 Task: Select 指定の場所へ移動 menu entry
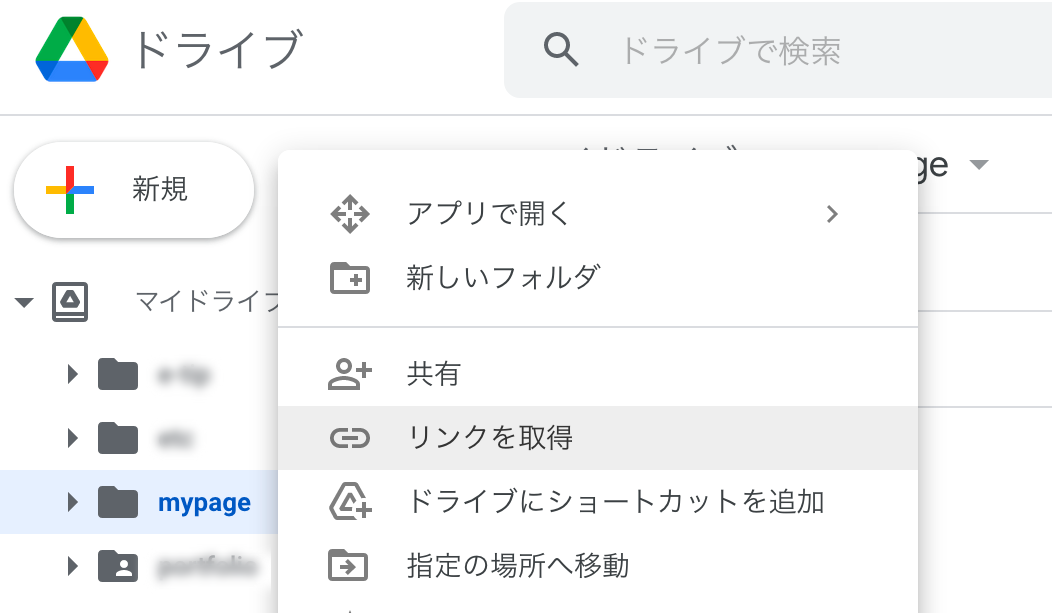[x=518, y=566]
